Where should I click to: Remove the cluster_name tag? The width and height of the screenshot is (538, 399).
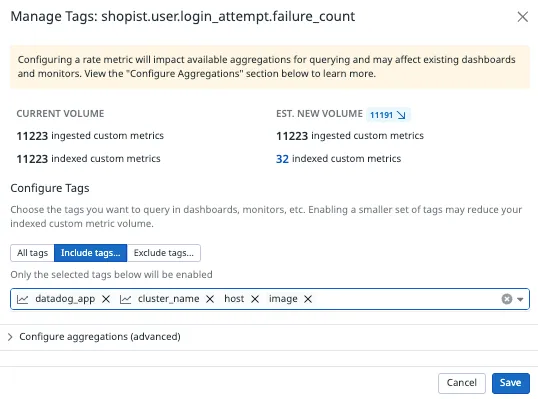point(210,299)
